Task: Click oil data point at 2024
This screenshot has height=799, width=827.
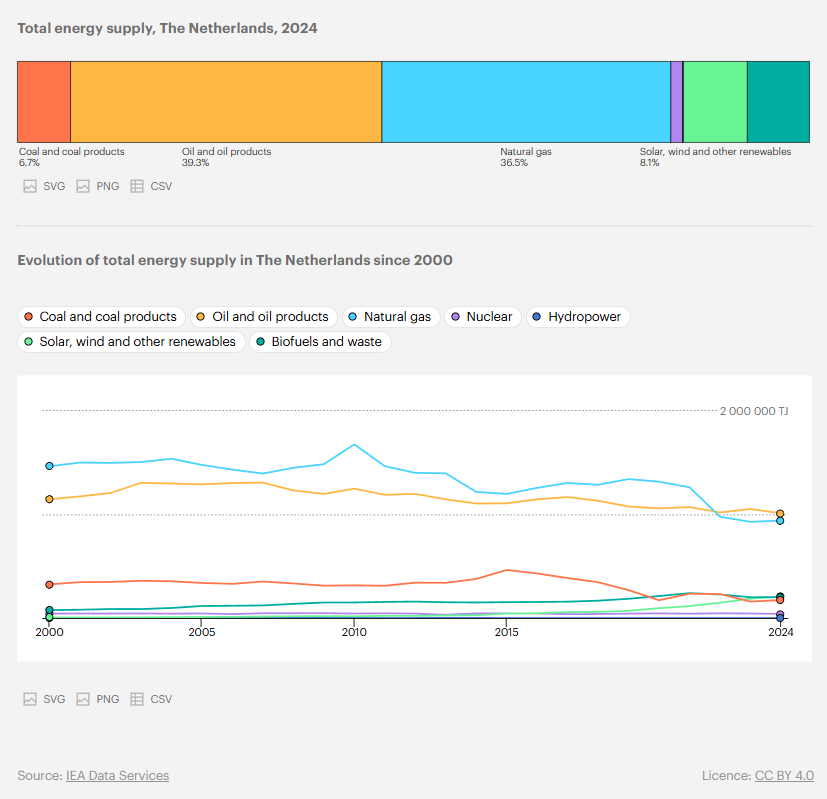Action: [x=780, y=513]
